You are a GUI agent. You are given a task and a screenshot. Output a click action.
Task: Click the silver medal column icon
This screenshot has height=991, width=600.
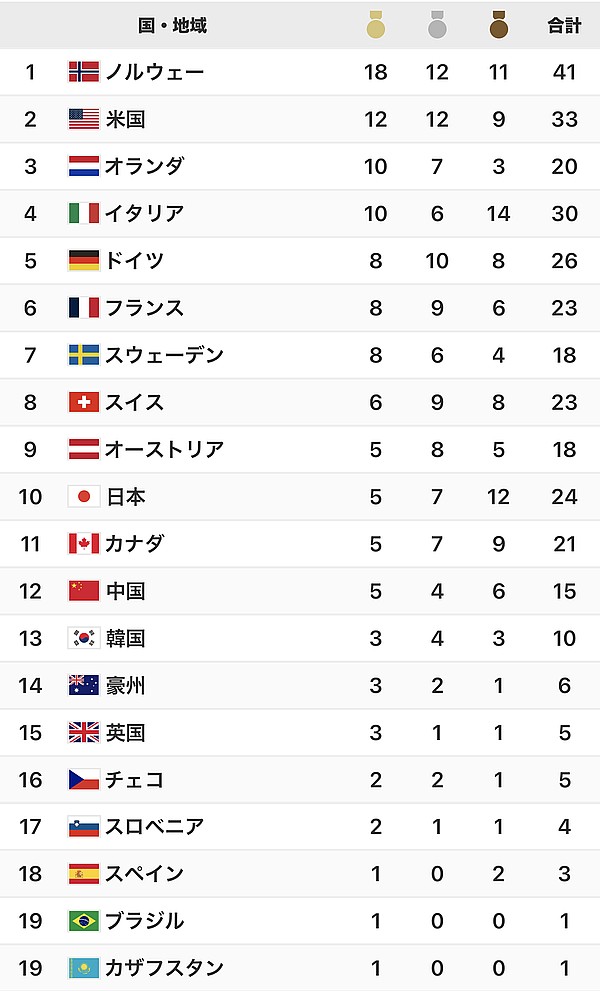437,25
